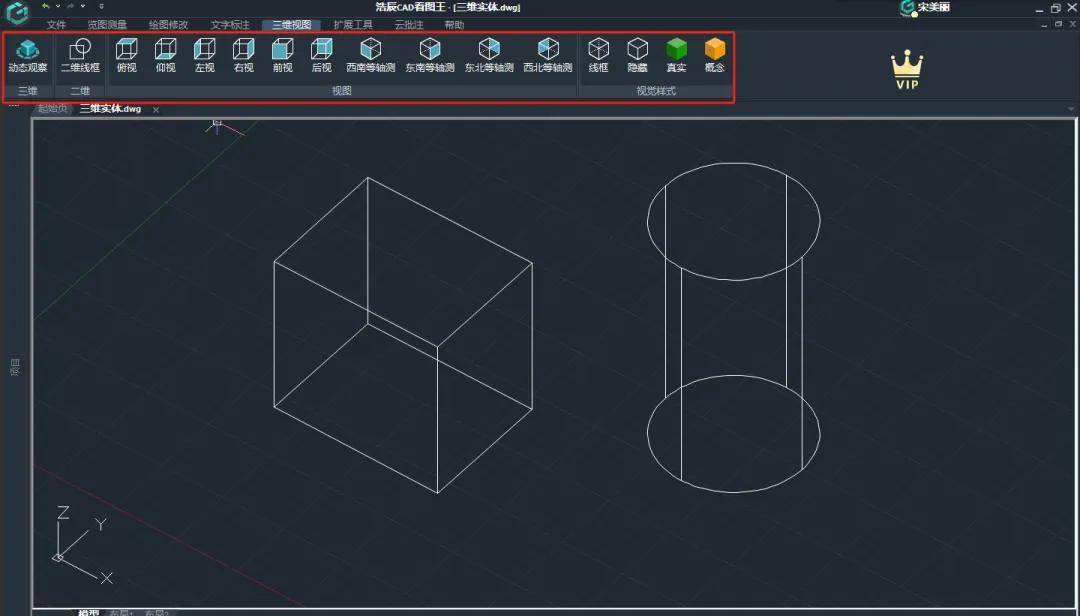Expand the collapsed left side panel
The image size is (1080, 616).
tap(14, 367)
